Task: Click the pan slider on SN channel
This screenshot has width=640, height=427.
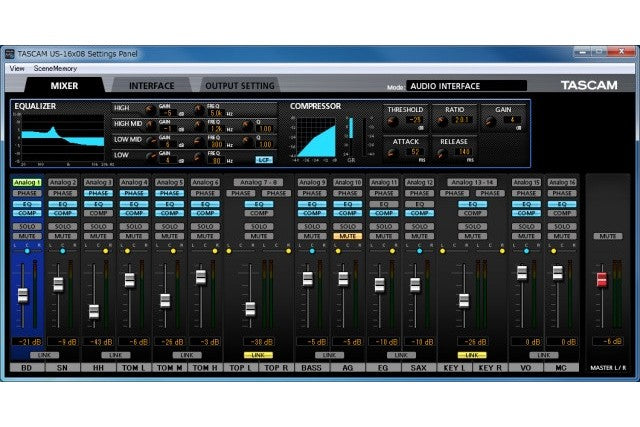Action: point(62,251)
